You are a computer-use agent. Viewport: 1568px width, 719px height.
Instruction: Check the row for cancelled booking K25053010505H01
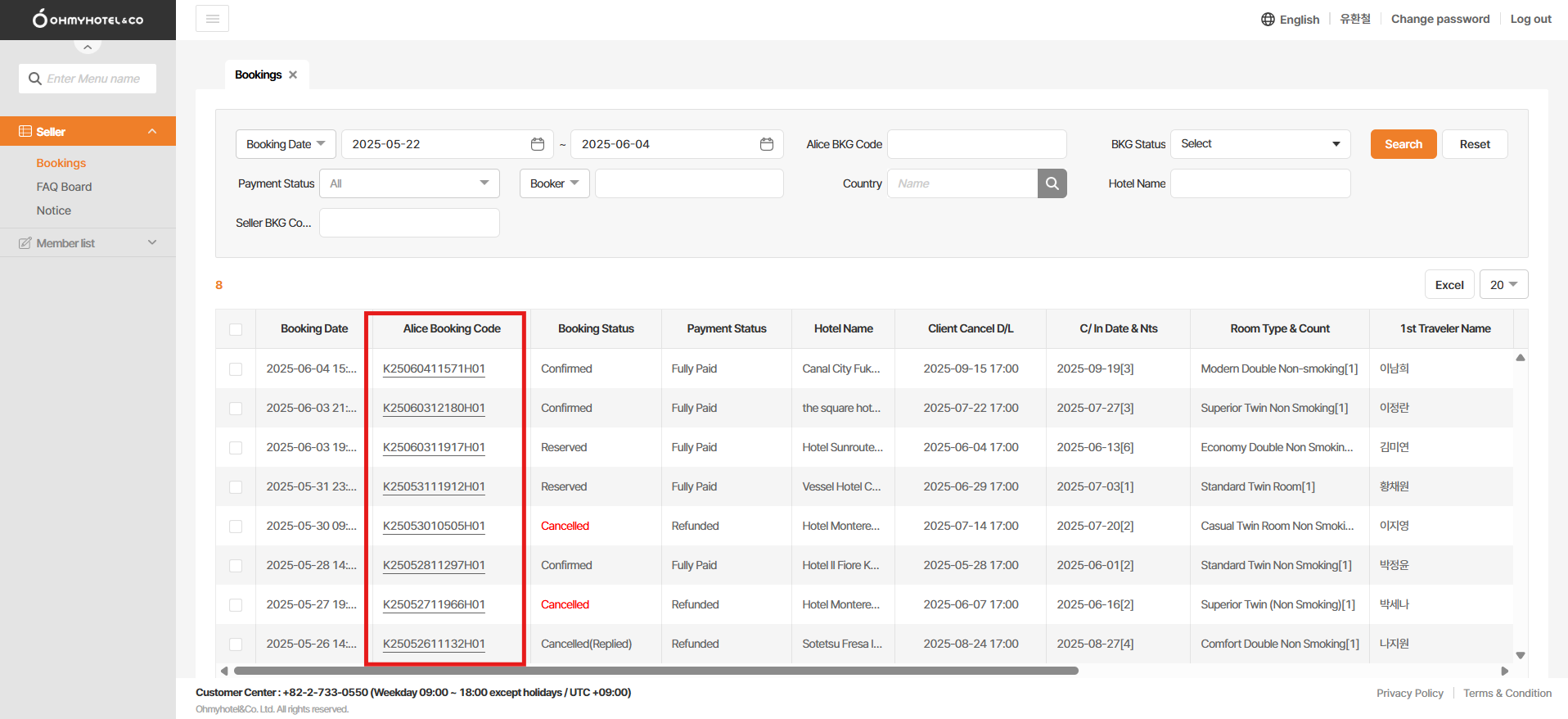point(236,527)
